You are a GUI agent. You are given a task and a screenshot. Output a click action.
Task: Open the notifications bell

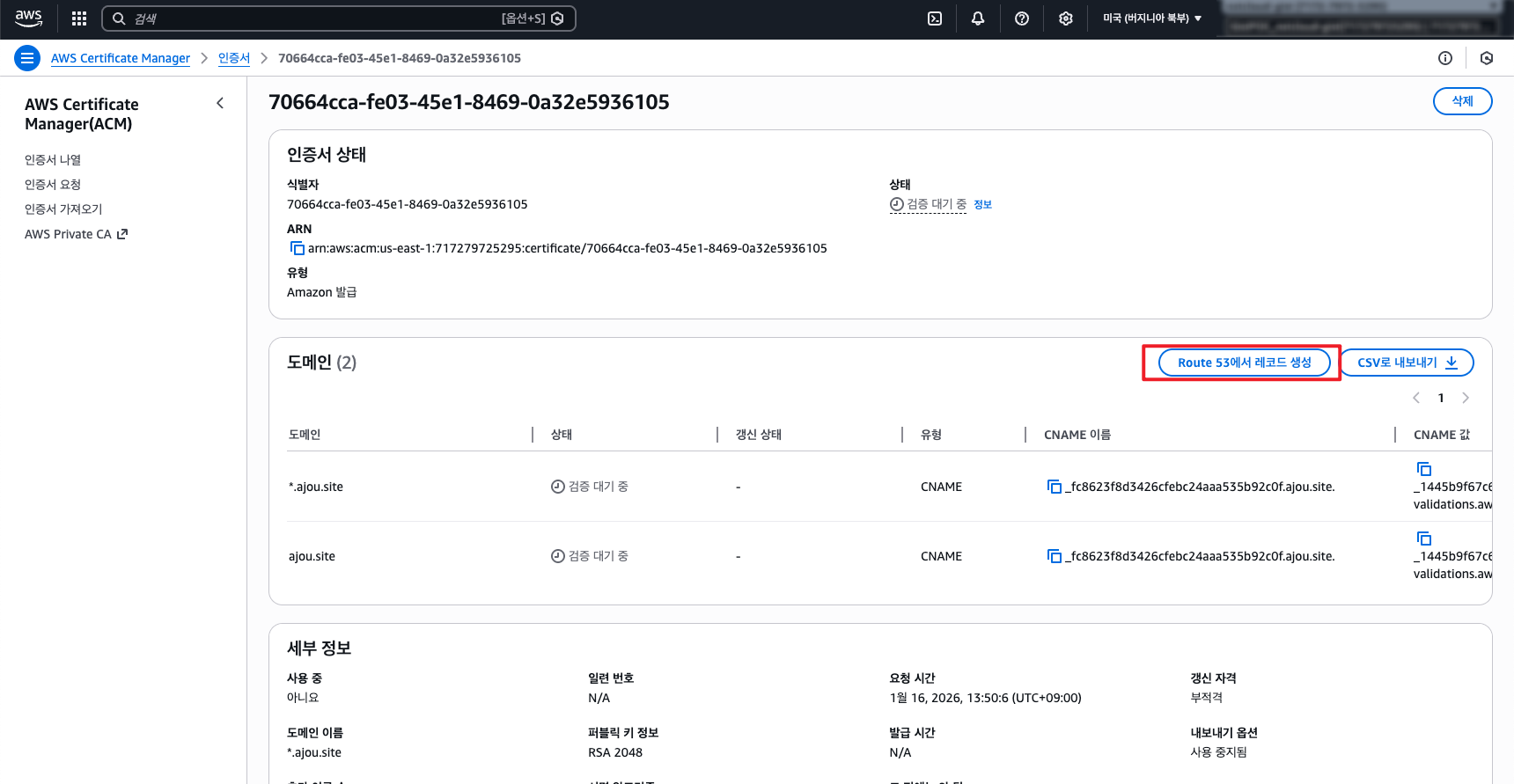click(x=978, y=18)
